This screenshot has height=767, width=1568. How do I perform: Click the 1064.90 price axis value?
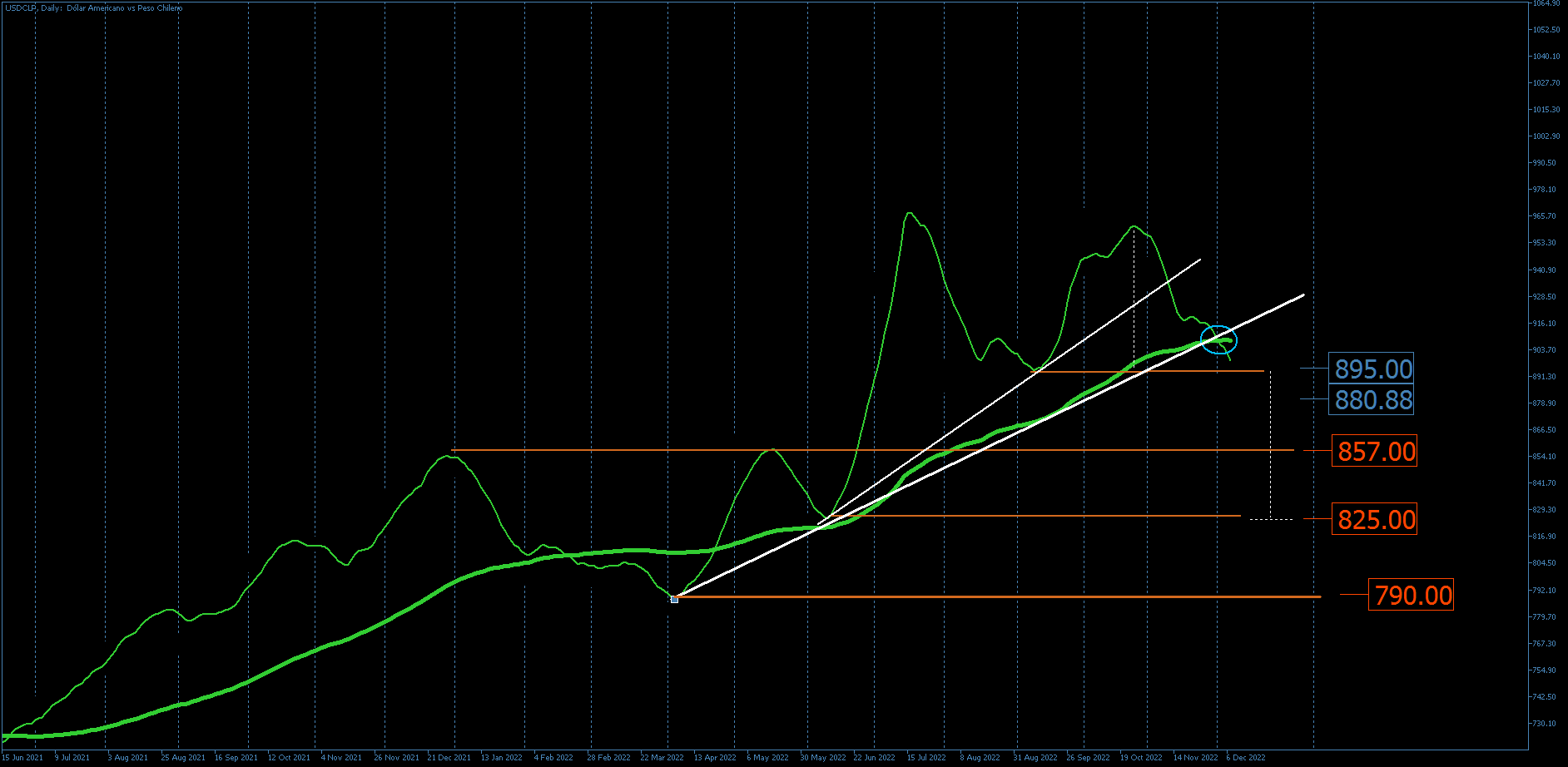click(1546, 3)
